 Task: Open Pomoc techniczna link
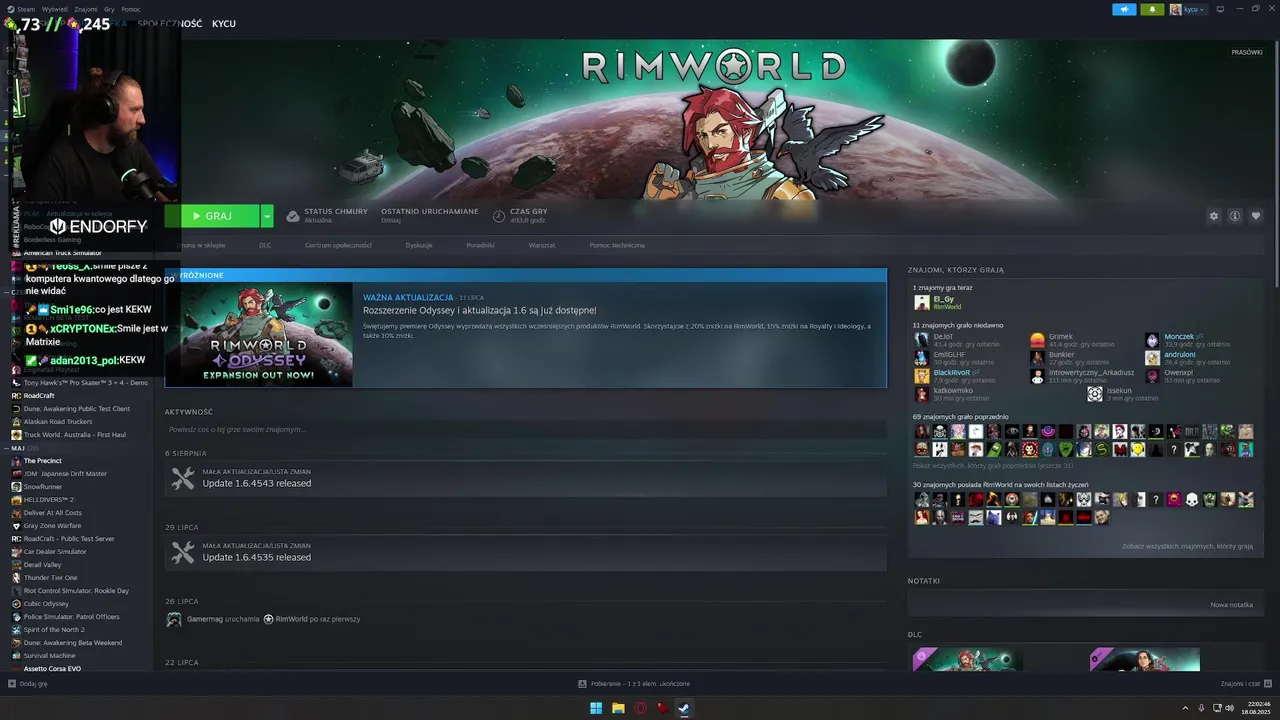point(617,245)
